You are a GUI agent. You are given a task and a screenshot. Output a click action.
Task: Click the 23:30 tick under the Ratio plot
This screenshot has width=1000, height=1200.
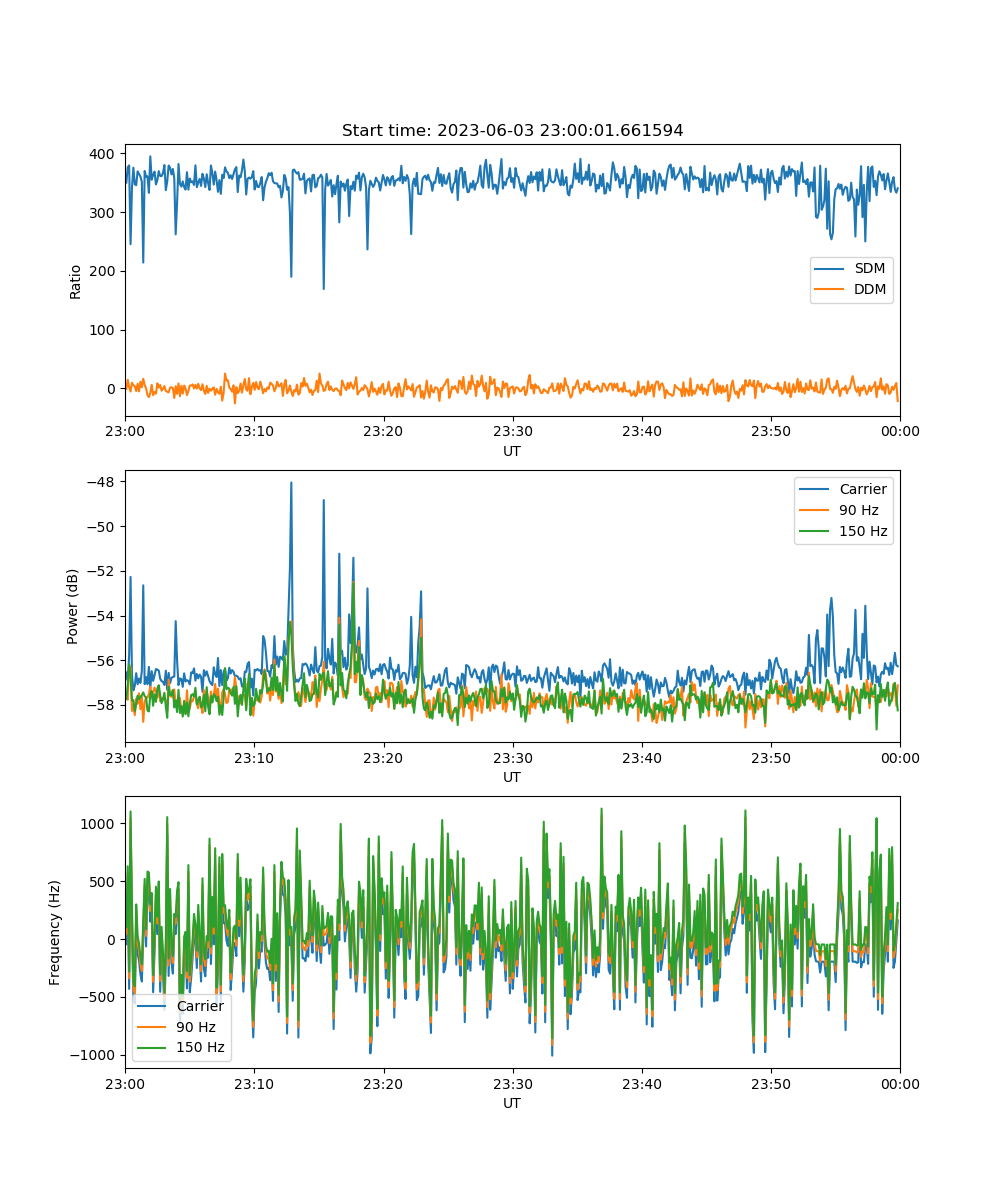point(512,431)
